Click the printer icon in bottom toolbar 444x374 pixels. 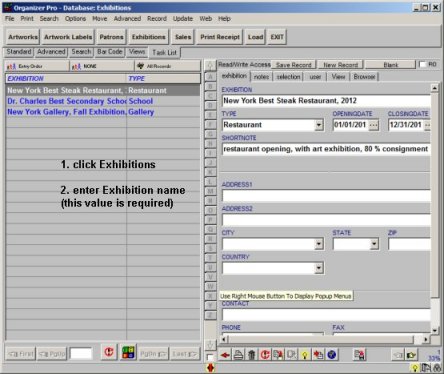point(238,355)
